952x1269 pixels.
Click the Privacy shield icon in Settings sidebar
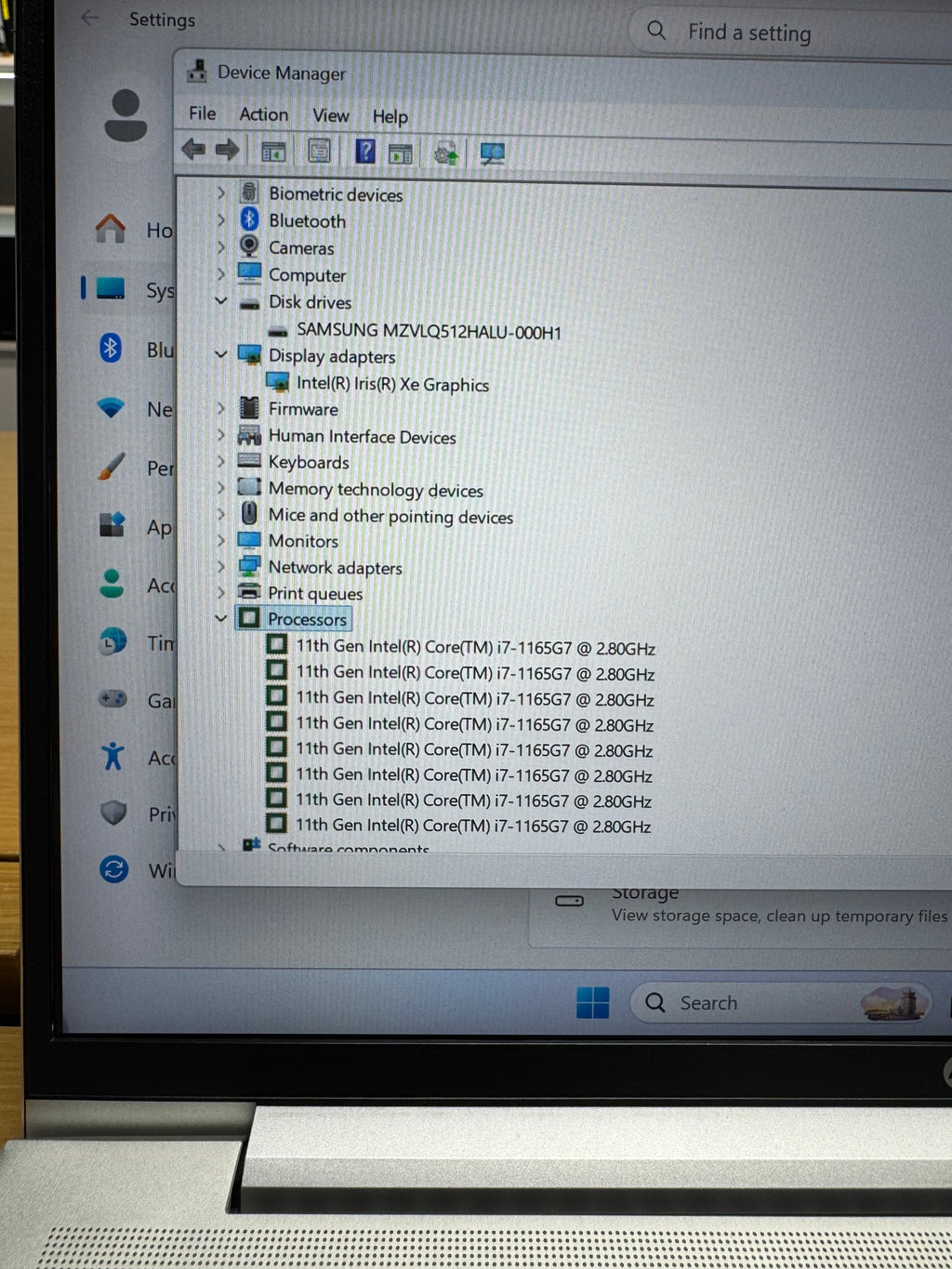point(113,813)
